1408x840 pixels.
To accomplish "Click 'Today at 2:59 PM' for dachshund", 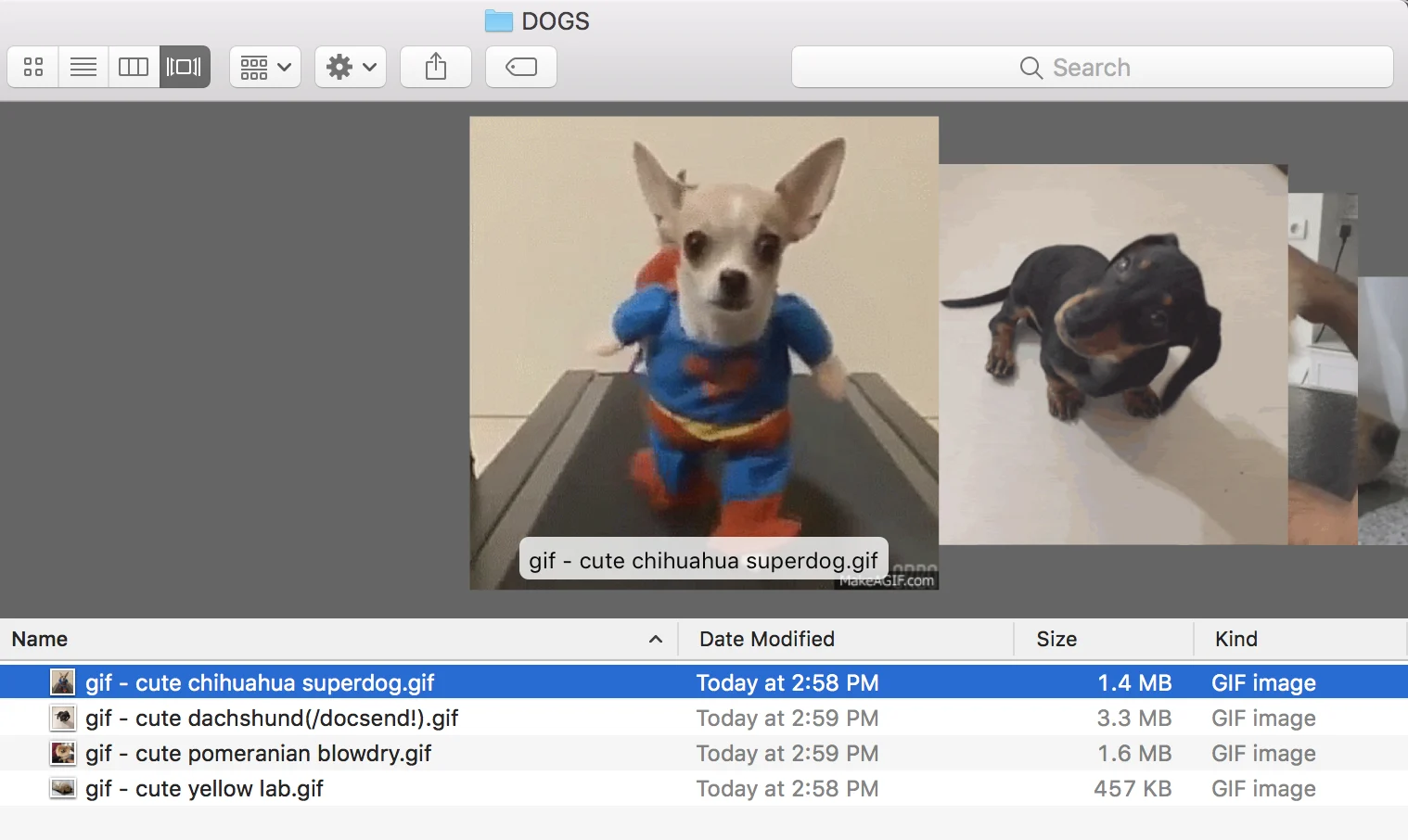I will pos(787,718).
